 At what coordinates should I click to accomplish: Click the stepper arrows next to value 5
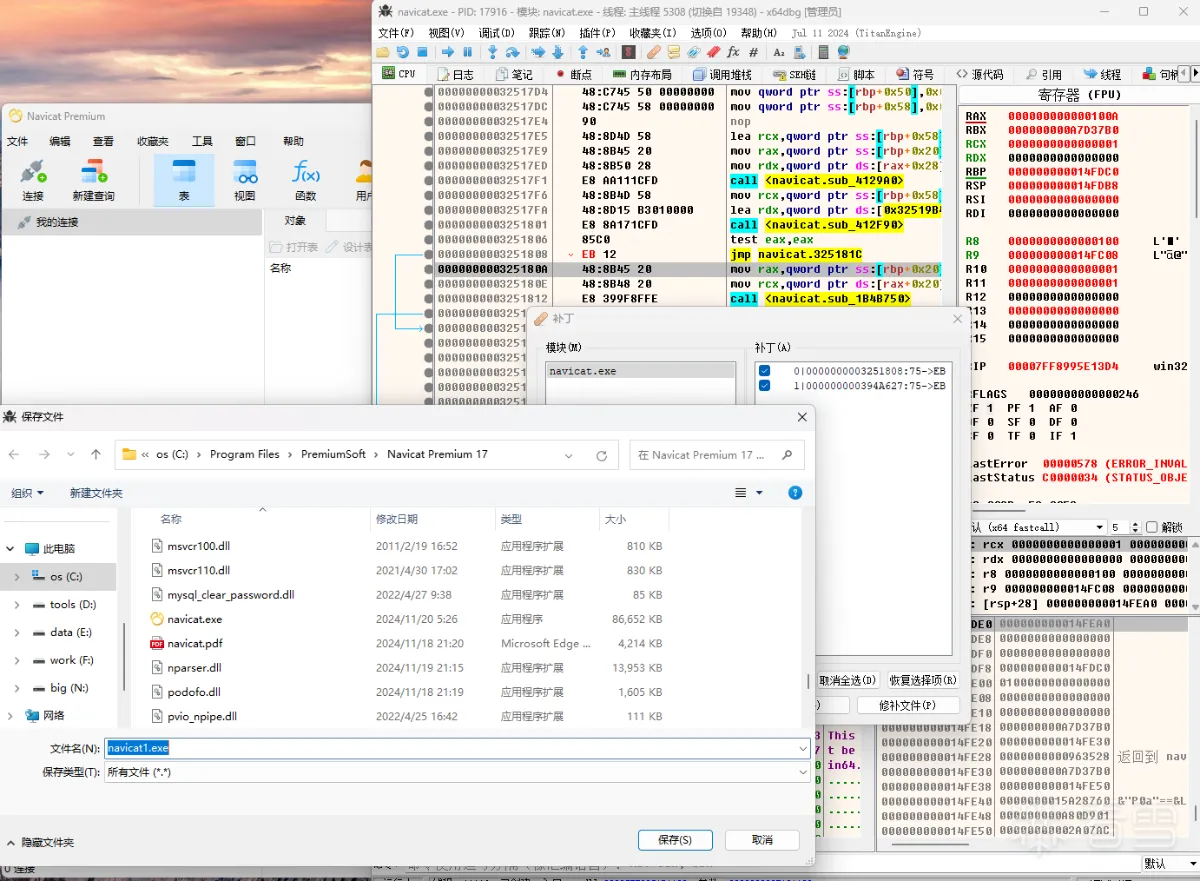coord(1135,527)
